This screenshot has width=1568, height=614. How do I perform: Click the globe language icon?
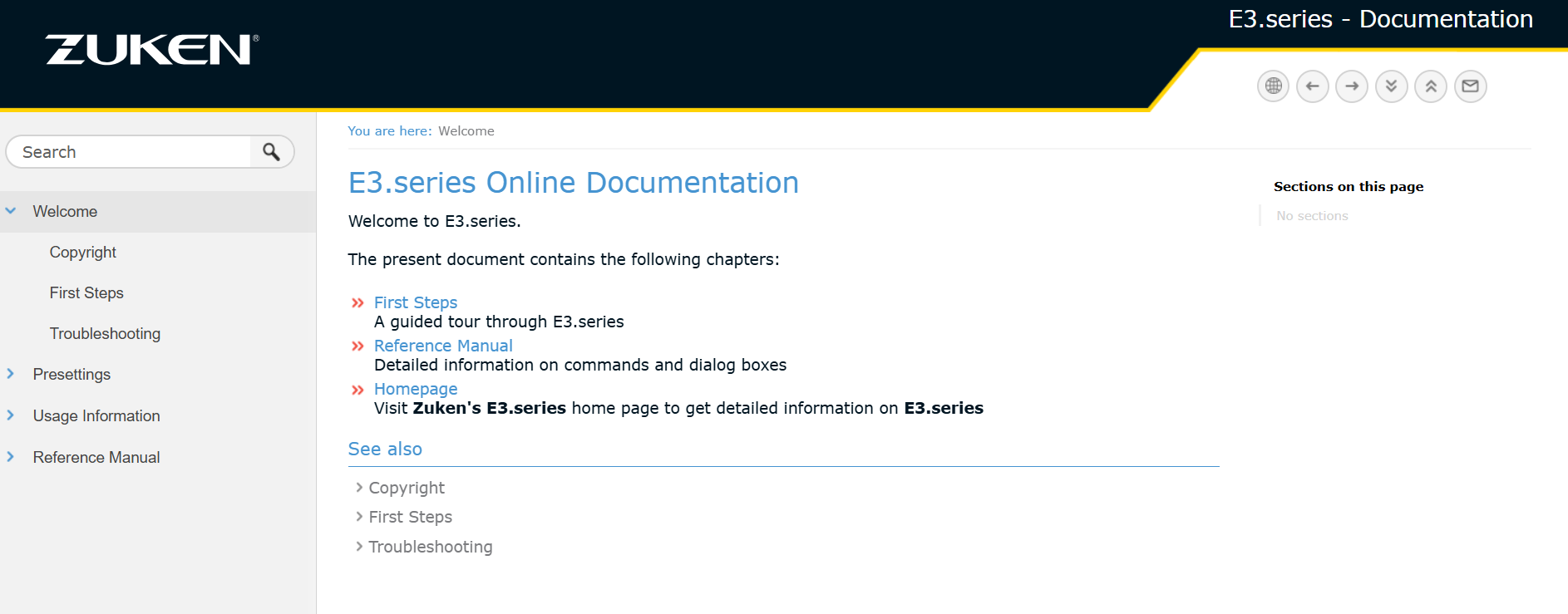1273,86
